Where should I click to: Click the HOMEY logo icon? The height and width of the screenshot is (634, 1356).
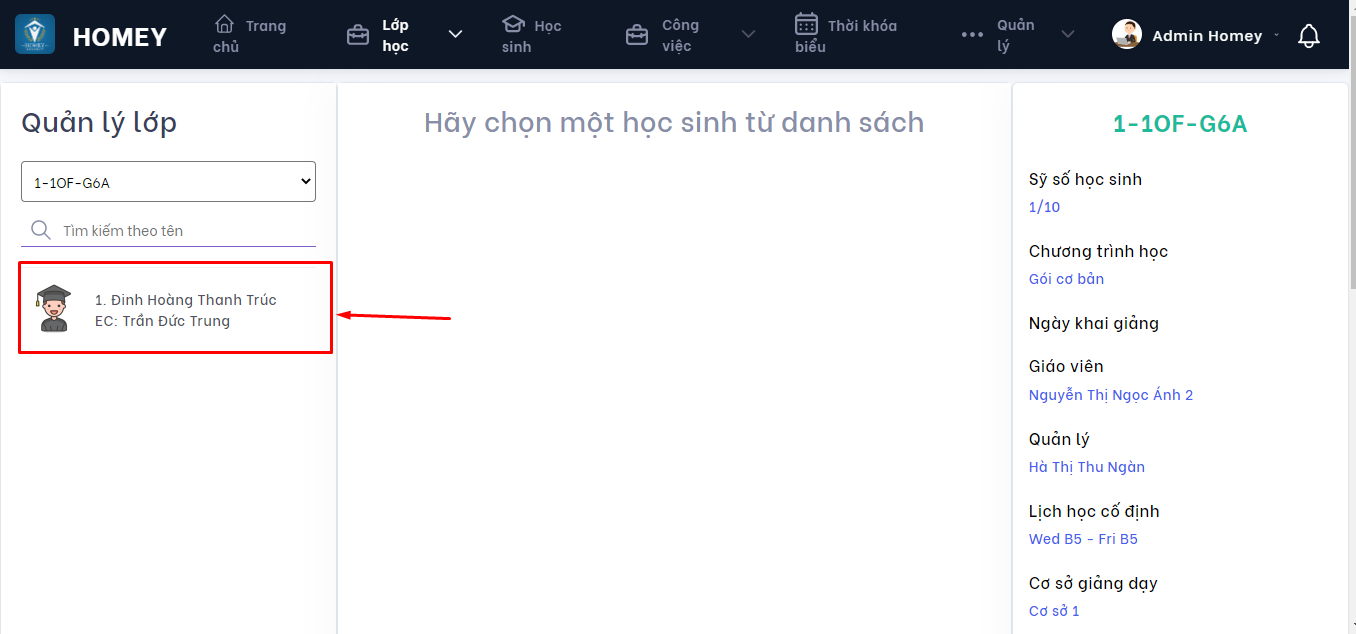34,34
